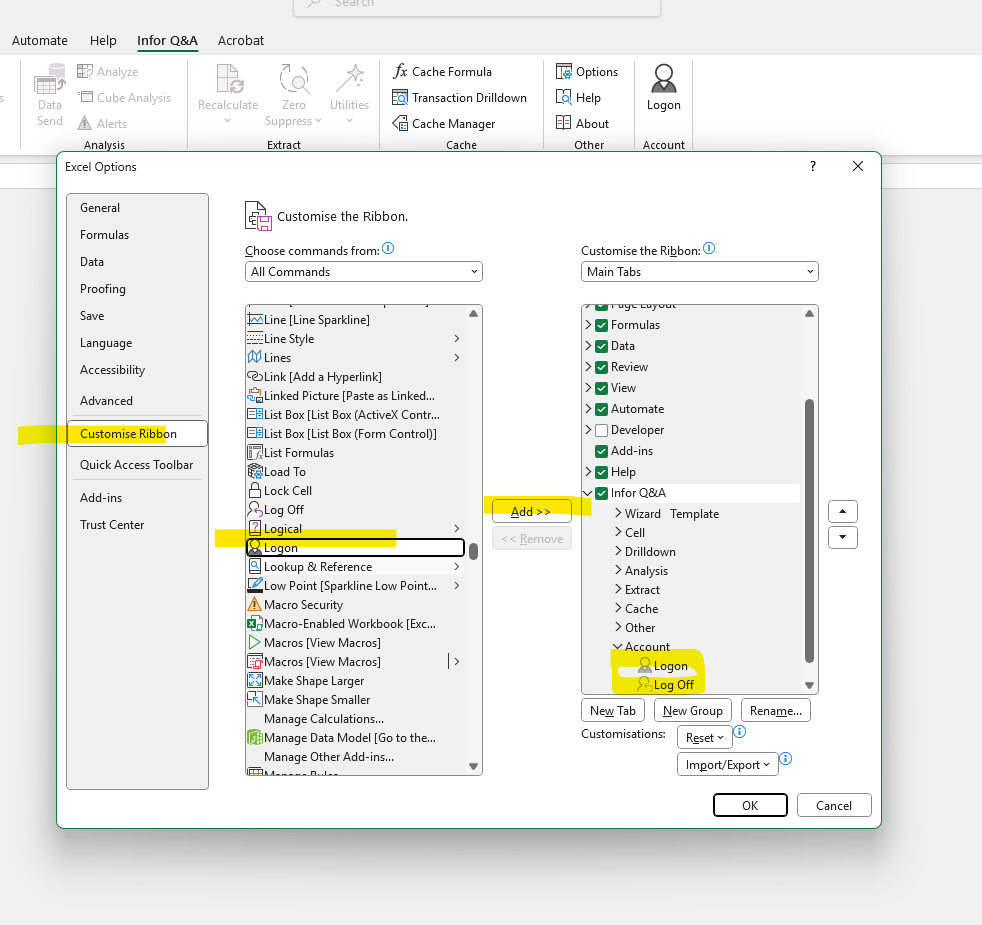Click the Zero Suppress ribbon icon
The width and height of the screenshot is (982, 925).
tap(294, 79)
